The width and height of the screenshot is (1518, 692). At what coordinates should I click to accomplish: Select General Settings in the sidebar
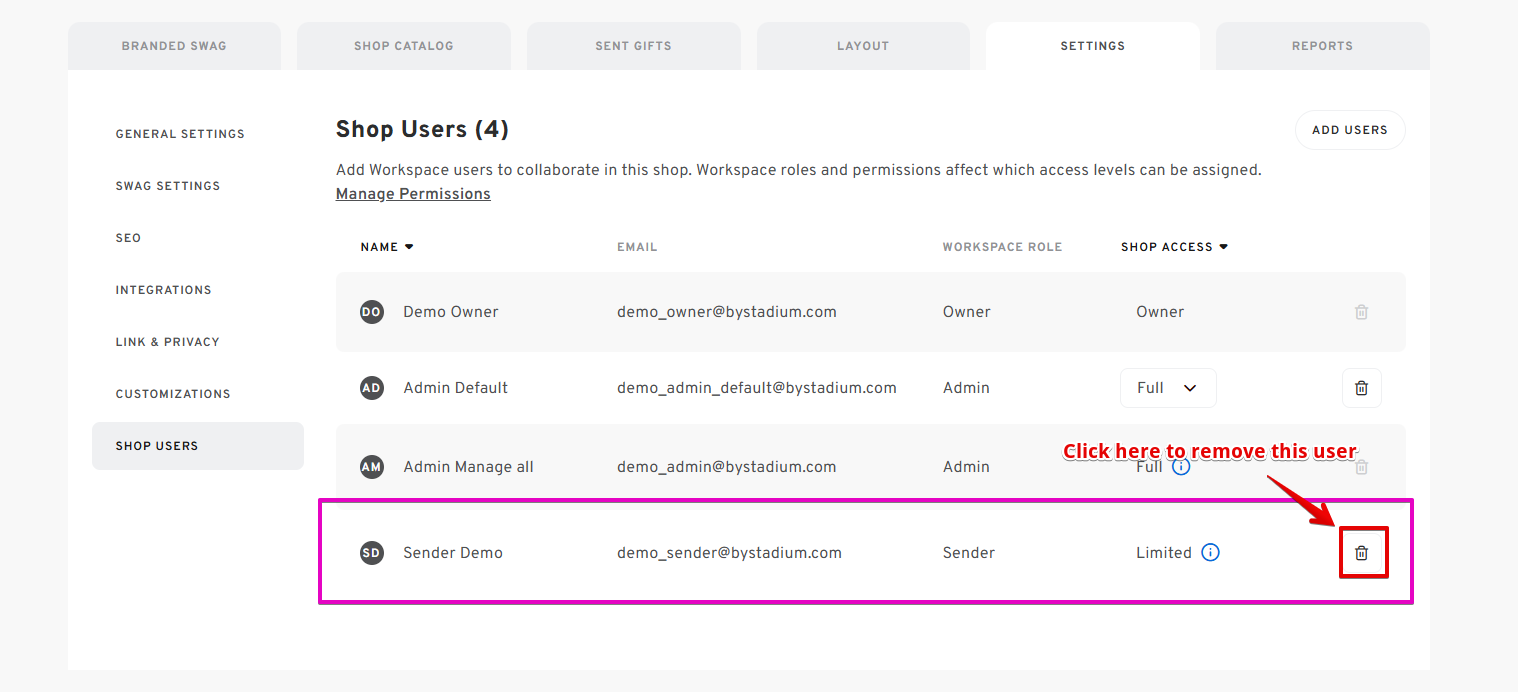tap(180, 134)
